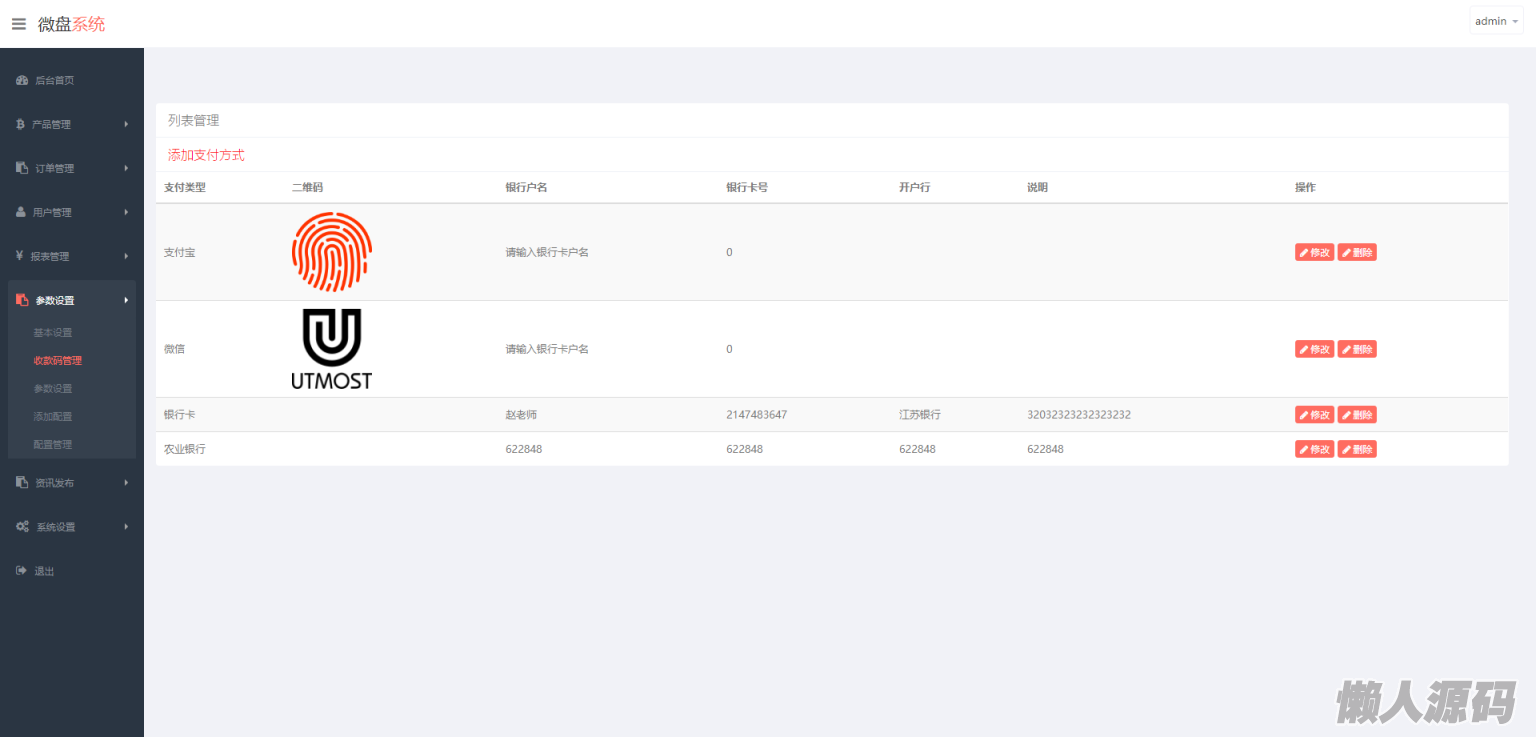The height and width of the screenshot is (737, 1536).
Task: Select the 收款码管理 submenu item
Action: coord(58,360)
